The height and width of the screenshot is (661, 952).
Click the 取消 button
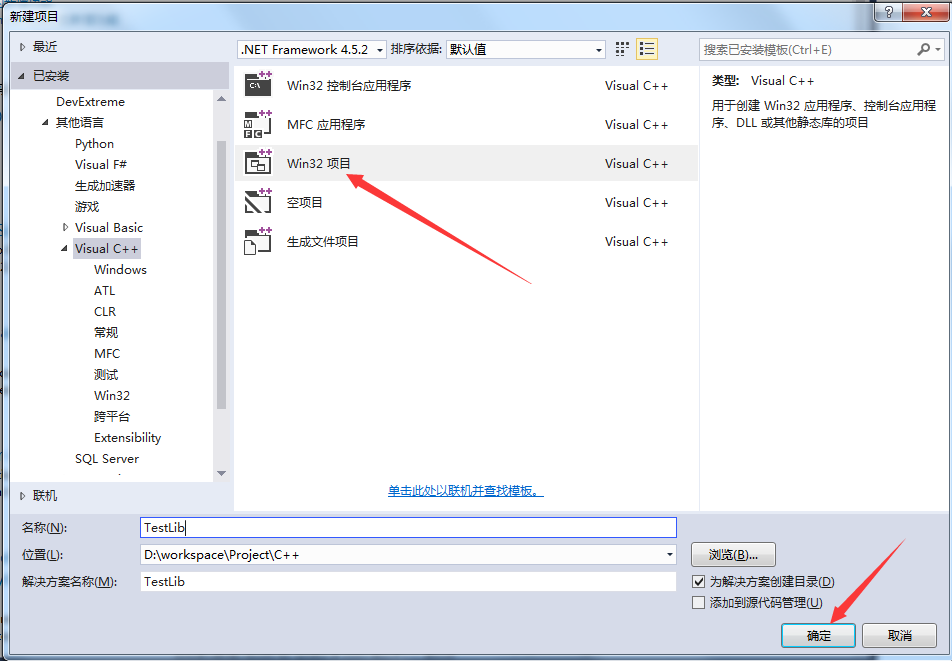tap(899, 635)
